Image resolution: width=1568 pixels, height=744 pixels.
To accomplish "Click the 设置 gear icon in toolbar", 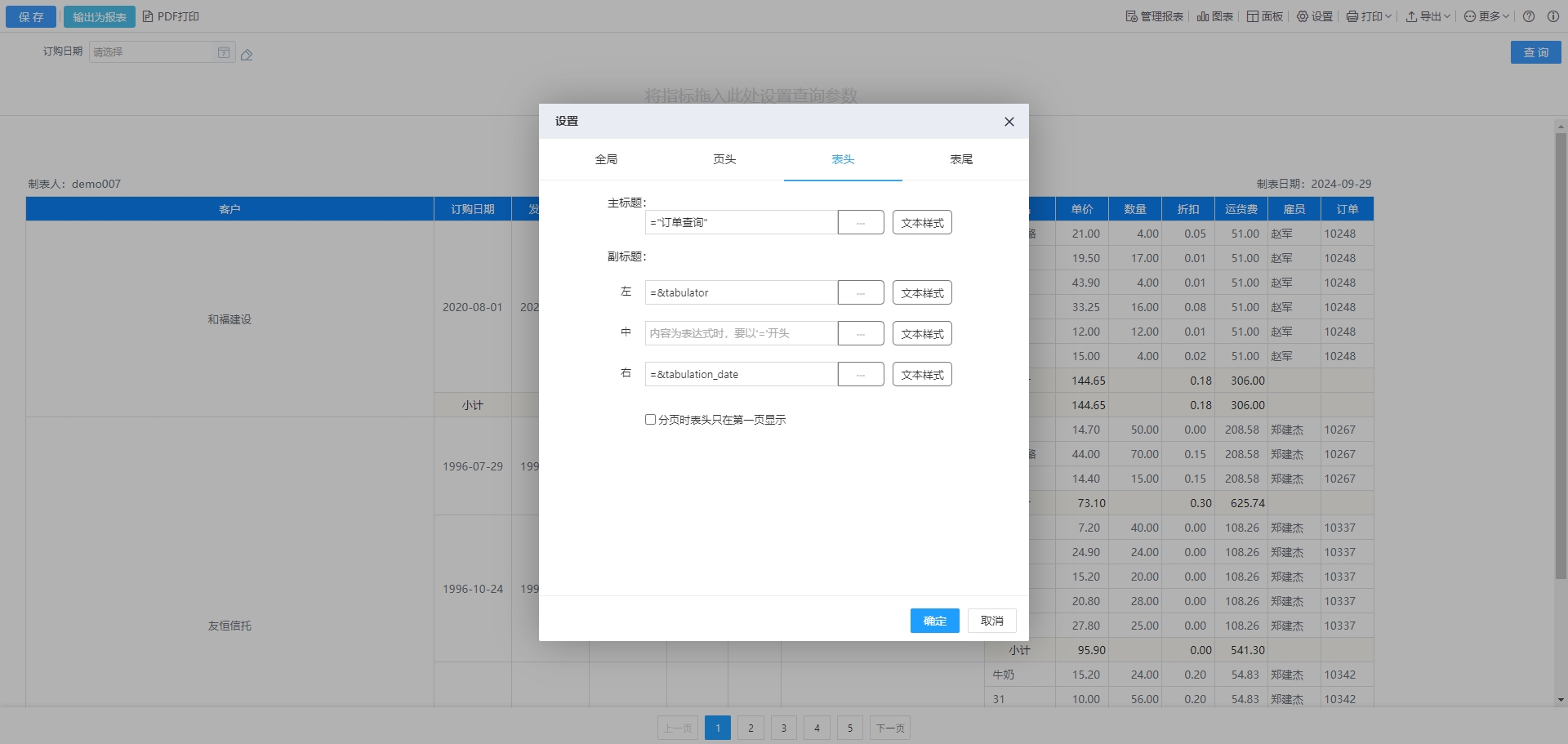I will pos(1303,16).
